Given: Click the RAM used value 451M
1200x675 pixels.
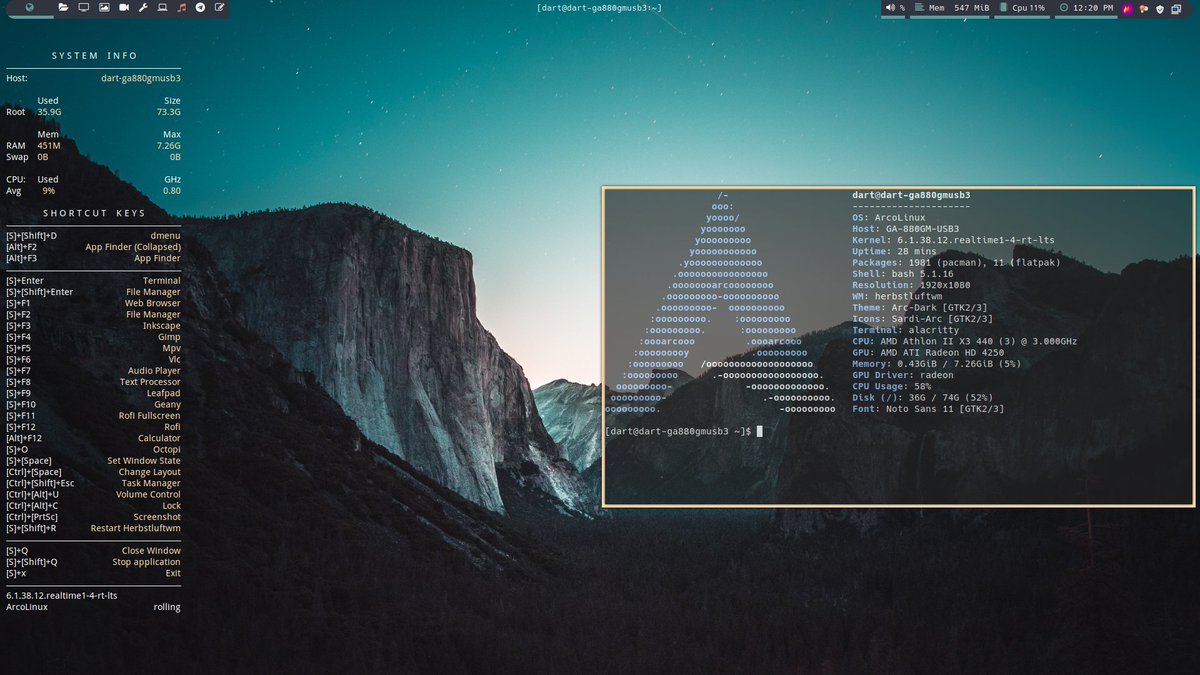Looking at the screenshot, I should point(49,146).
